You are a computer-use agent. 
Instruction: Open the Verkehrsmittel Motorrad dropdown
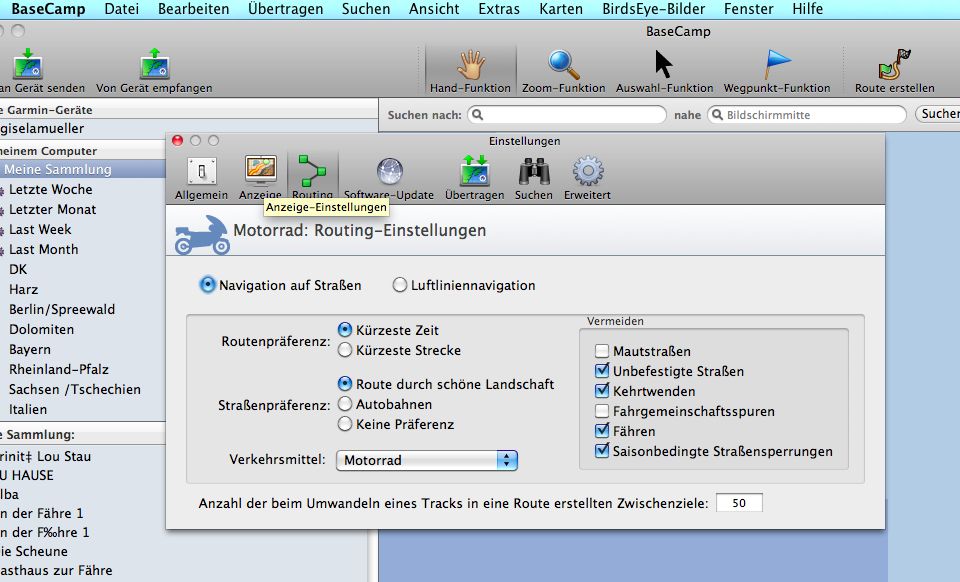click(427, 460)
